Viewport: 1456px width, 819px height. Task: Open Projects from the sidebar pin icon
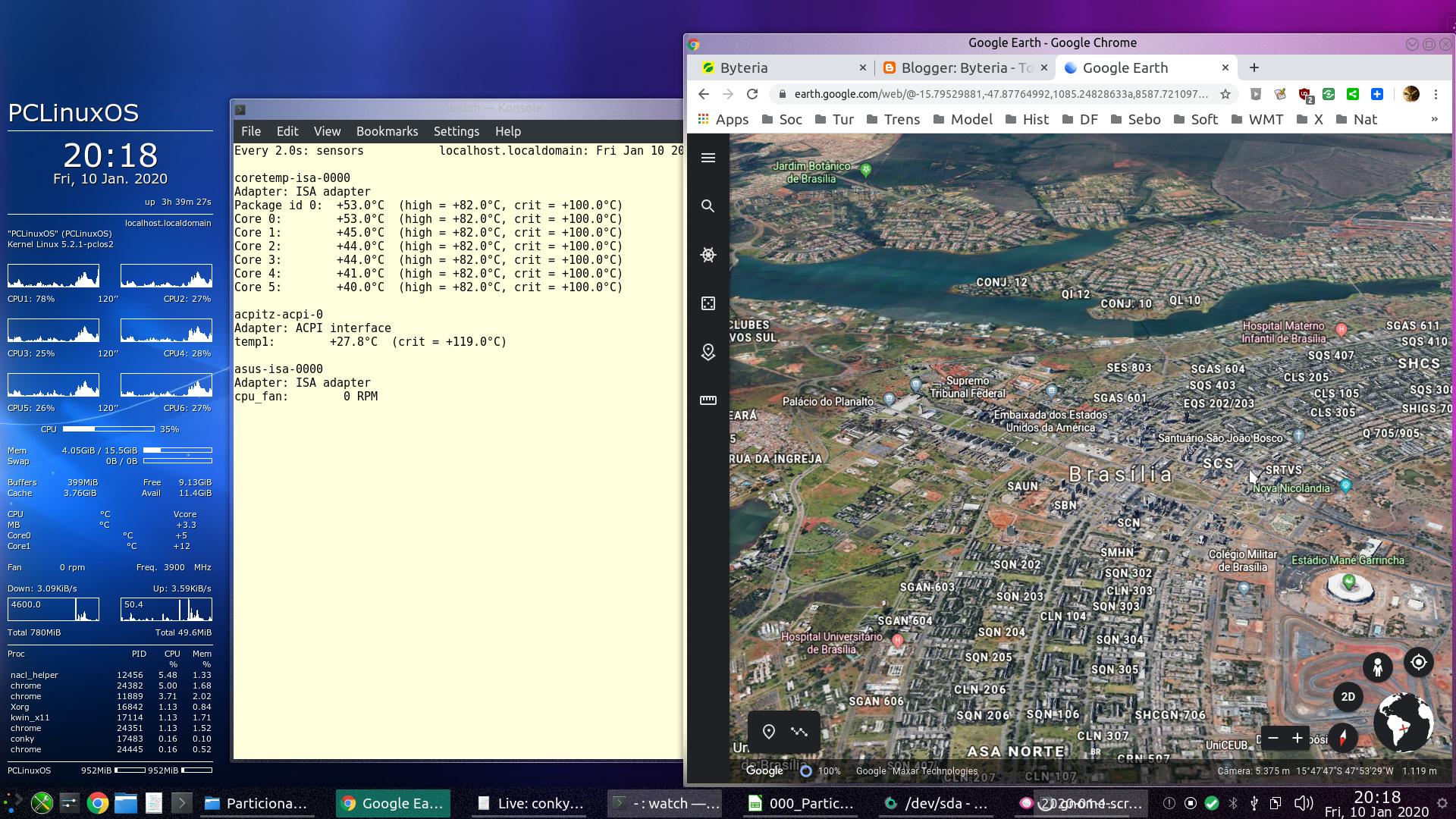(708, 352)
